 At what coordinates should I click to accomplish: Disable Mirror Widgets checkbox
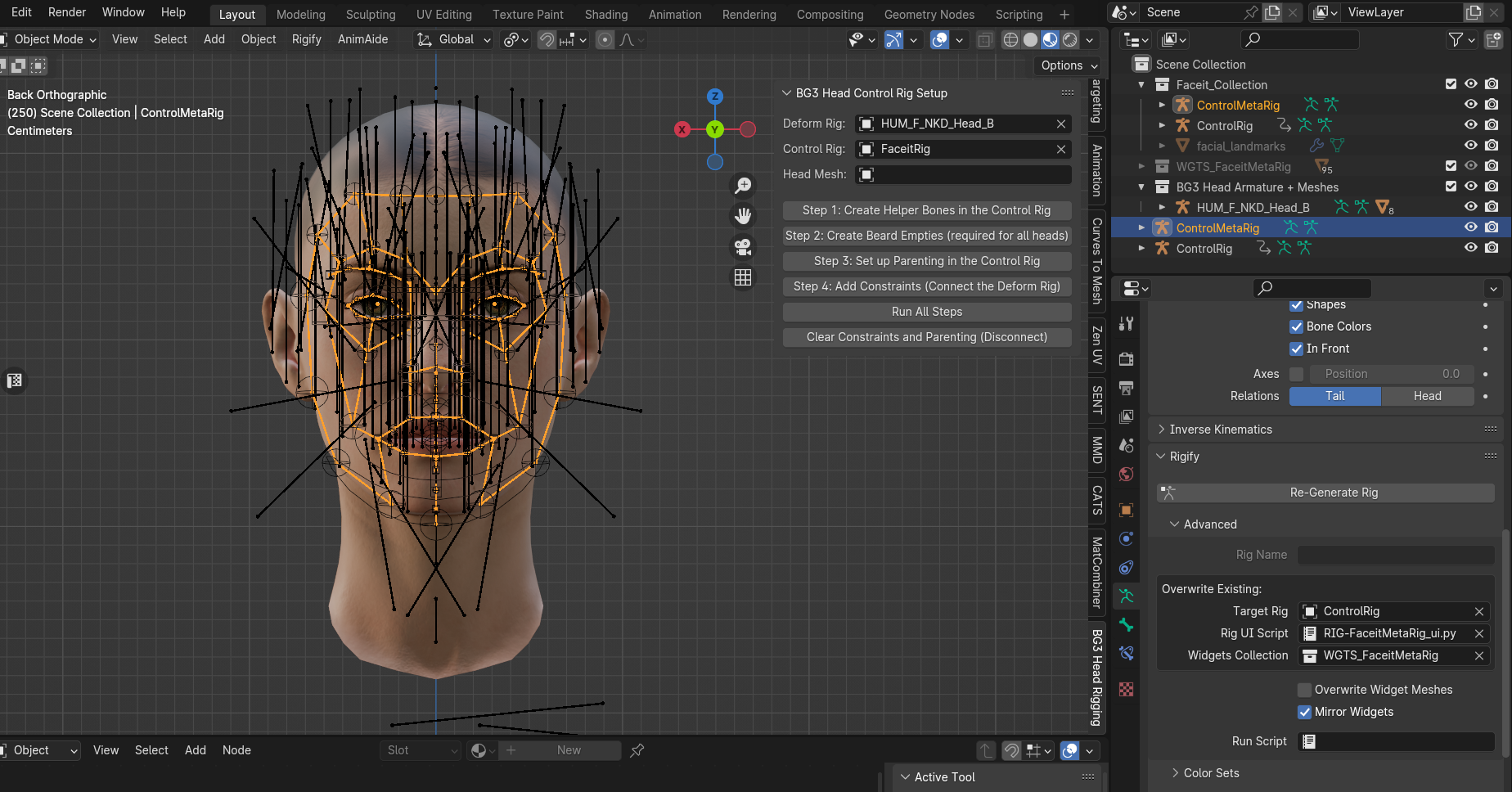(1305, 712)
